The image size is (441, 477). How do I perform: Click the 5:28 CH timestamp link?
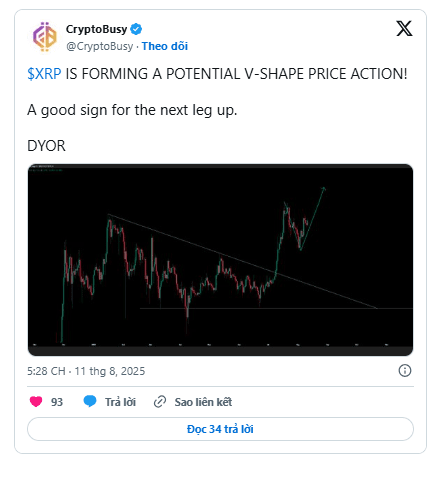tap(86, 371)
